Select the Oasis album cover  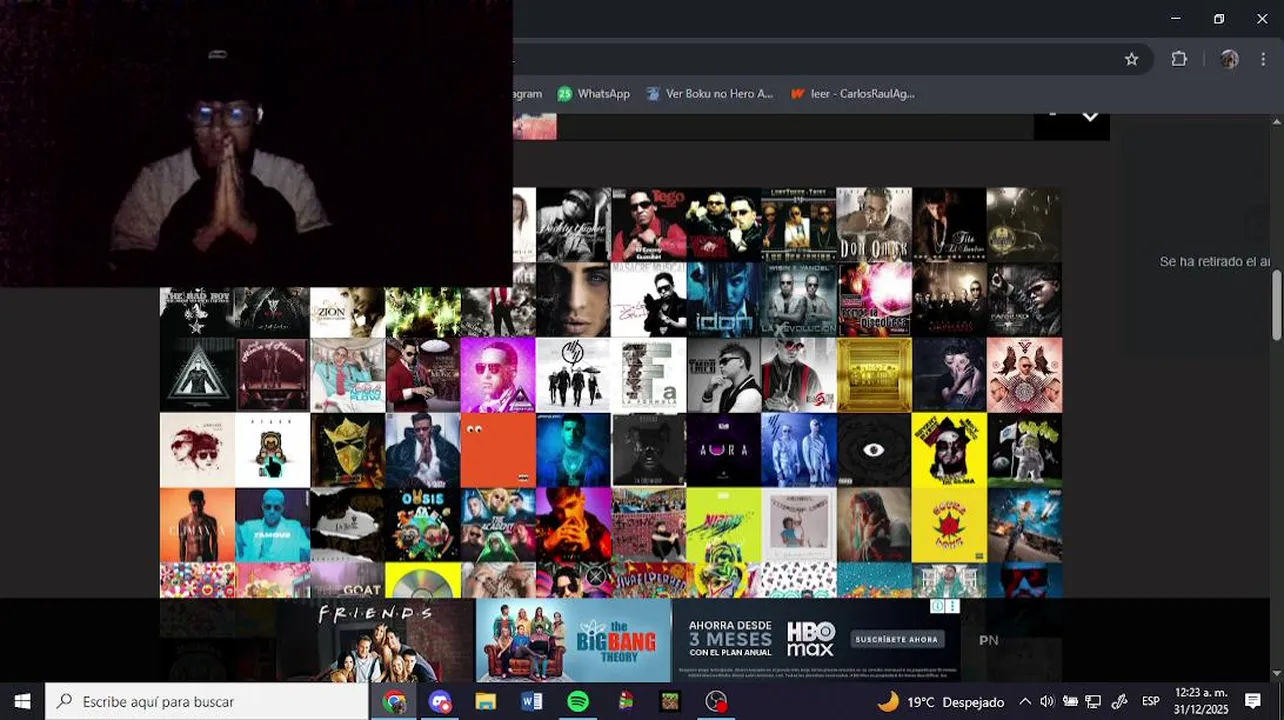click(423, 525)
